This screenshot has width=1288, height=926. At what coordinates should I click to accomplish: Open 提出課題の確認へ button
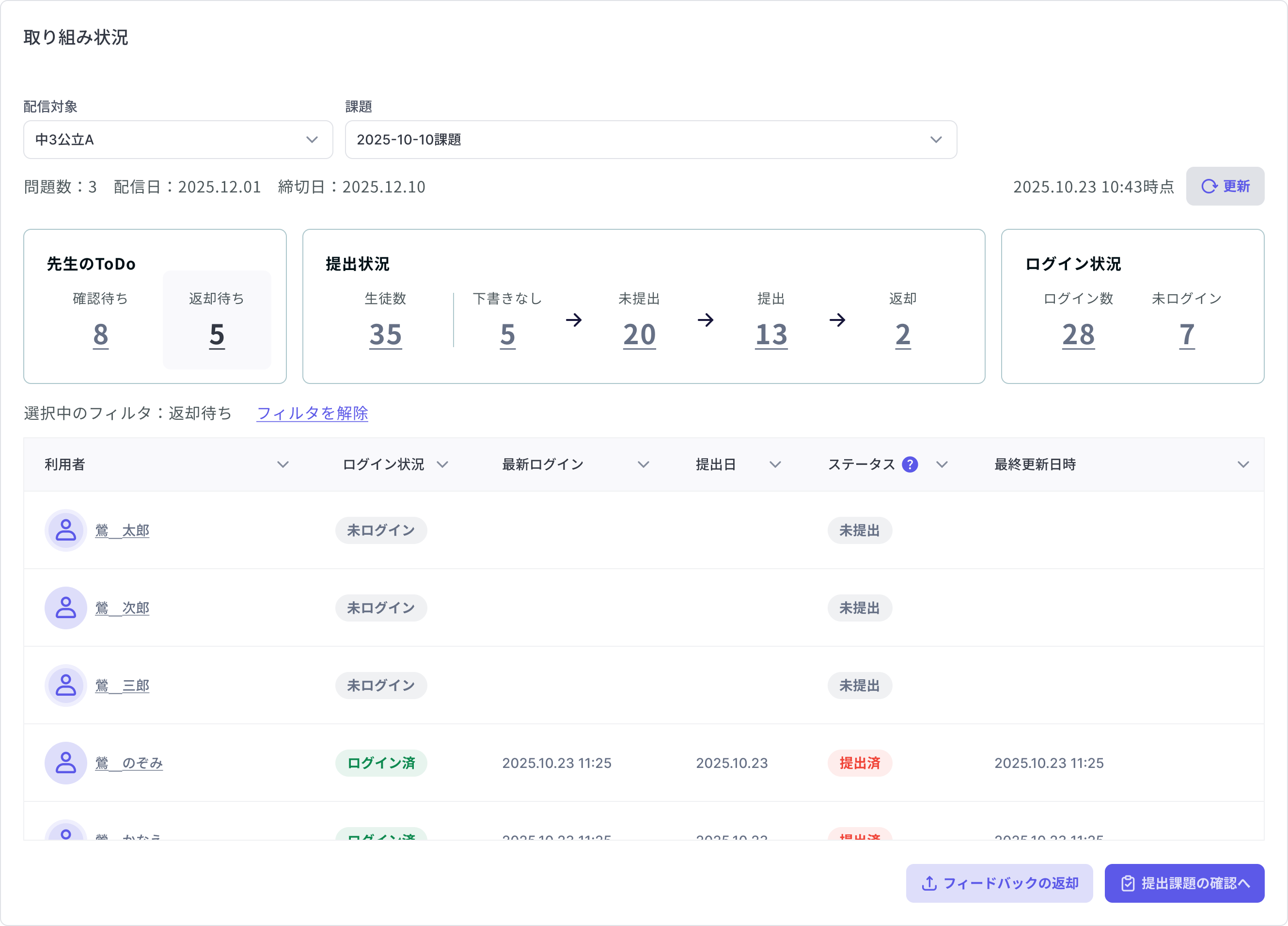(x=1184, y=883)
